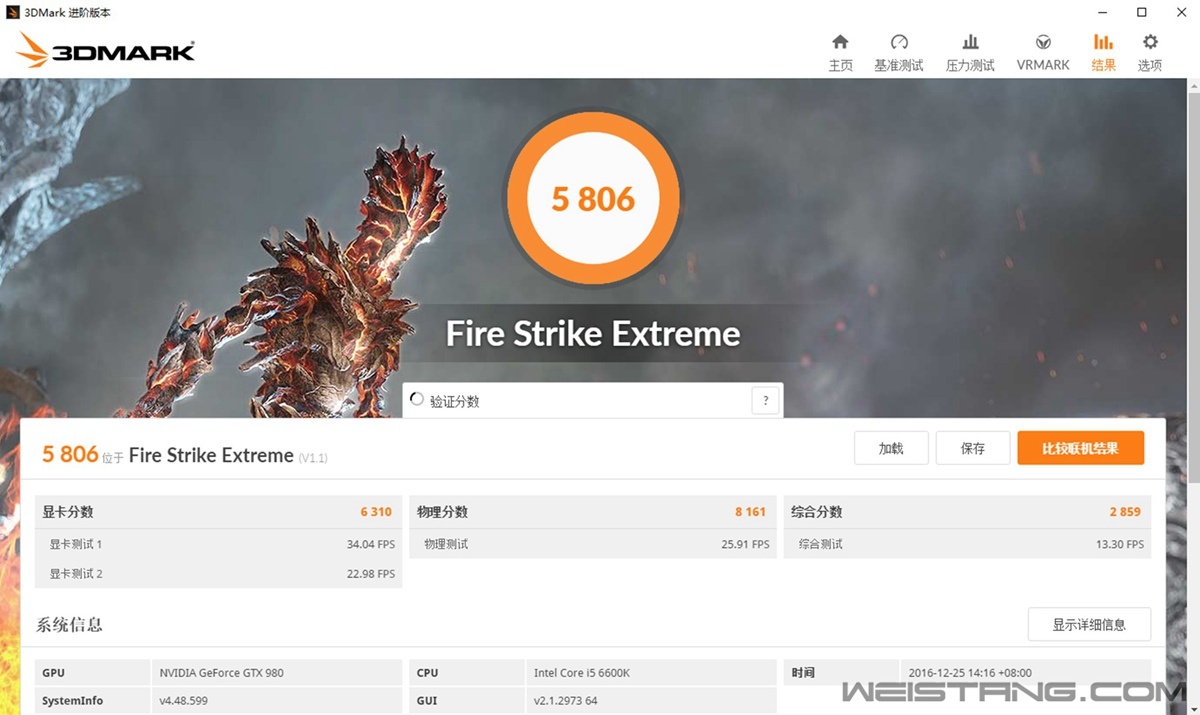This screenshot has width=1200, height=715.
Task: Click the 3DMARK logo
Action: tap(105, 51)
